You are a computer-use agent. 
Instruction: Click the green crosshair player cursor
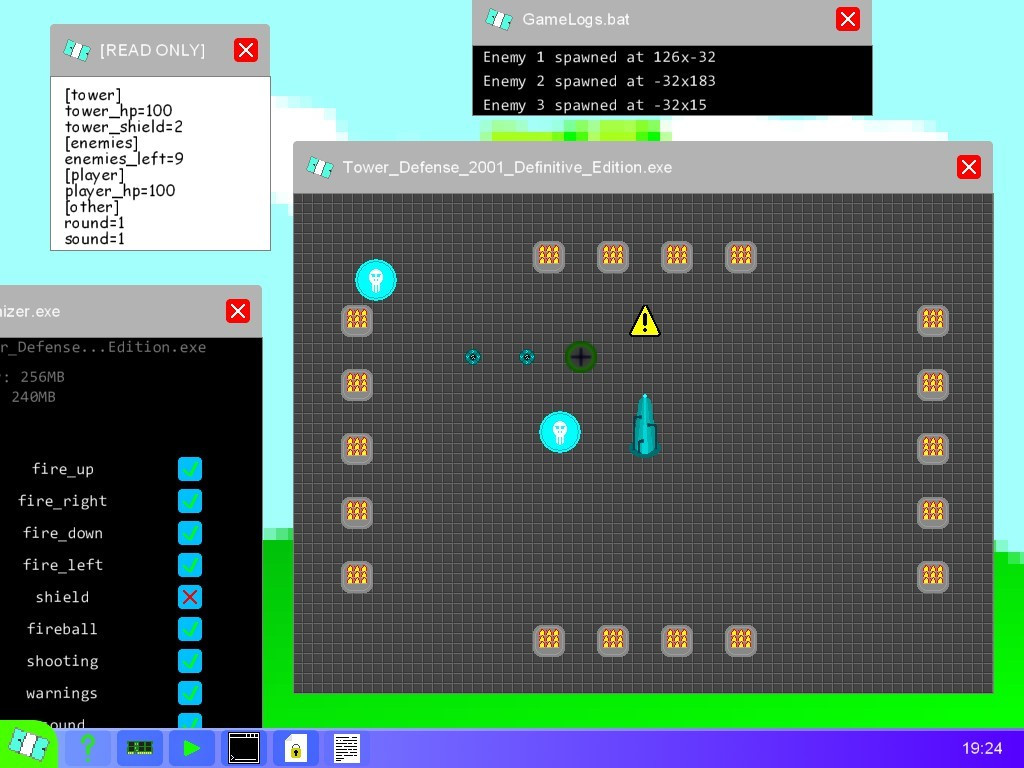[x=581, y=357]
